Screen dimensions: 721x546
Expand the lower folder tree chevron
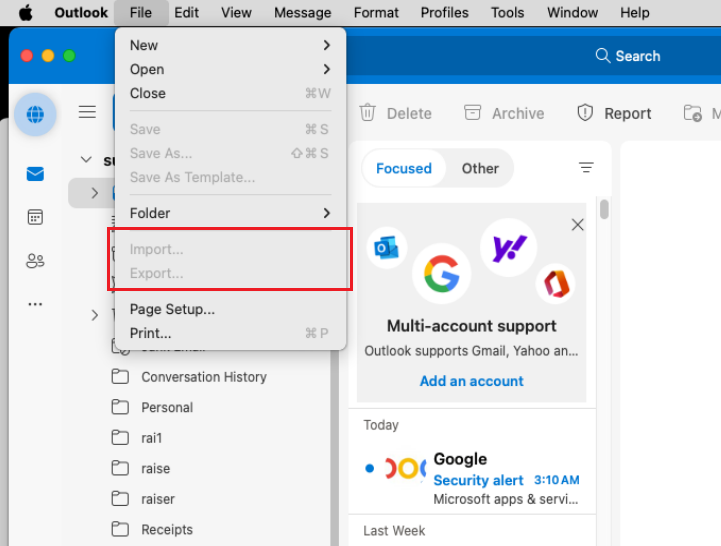coord(94,315)
